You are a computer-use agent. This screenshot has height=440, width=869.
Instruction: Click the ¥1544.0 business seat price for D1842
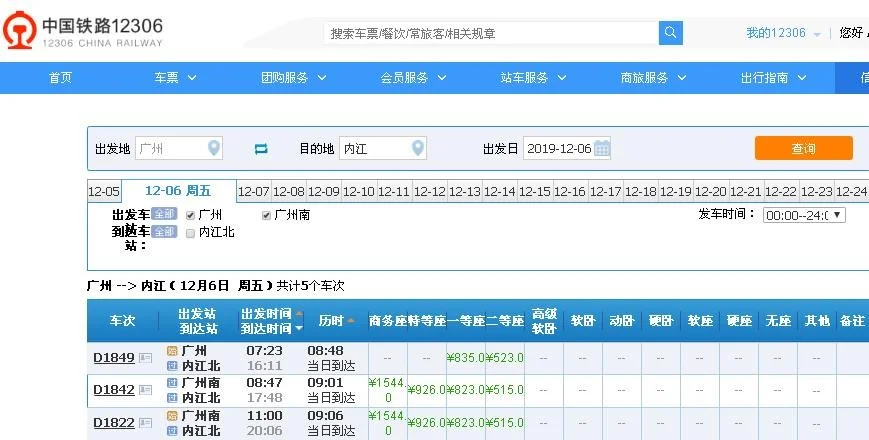(387, 390)
